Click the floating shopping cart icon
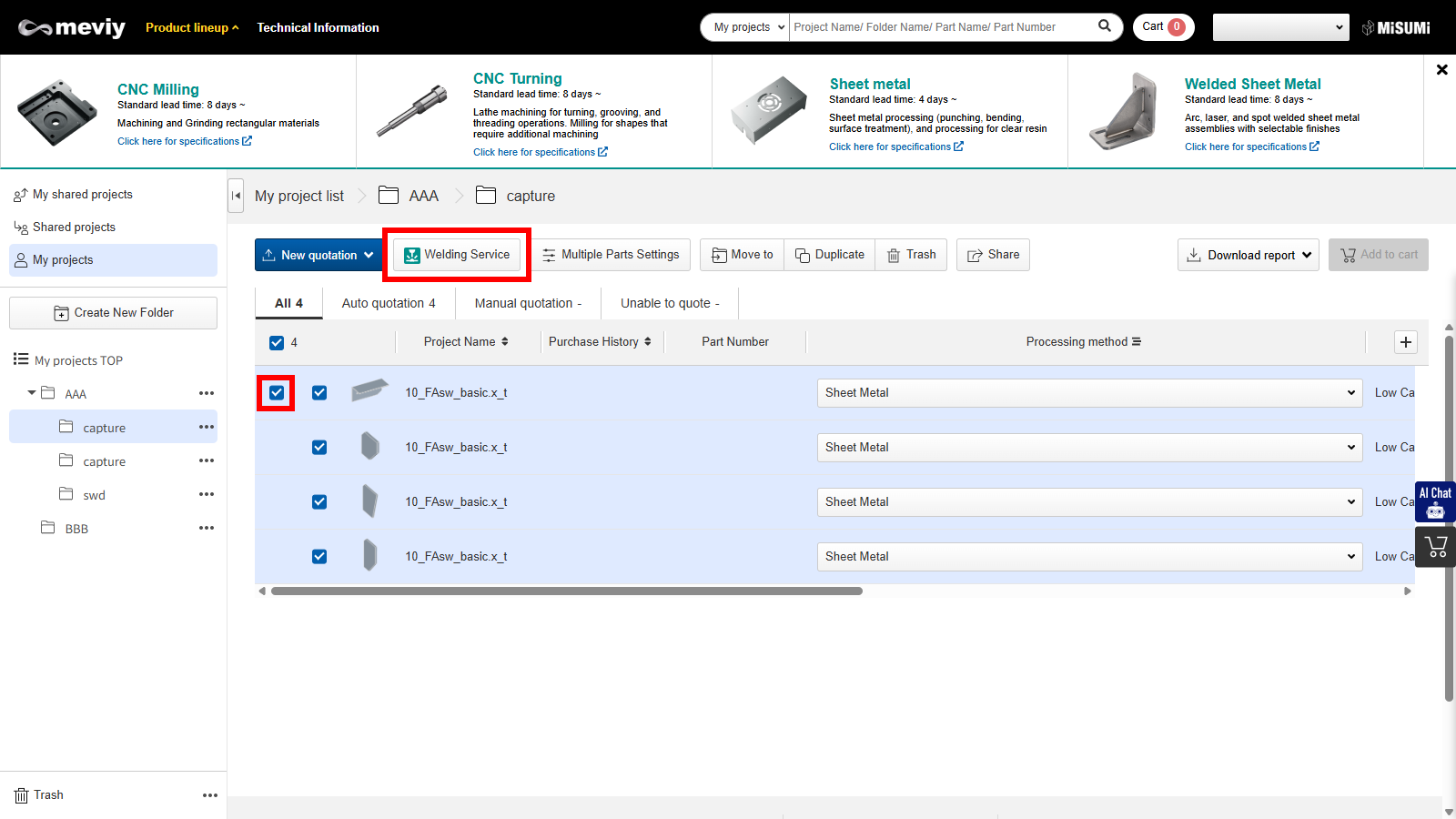The width and height of the screenshot is (1456, 819). click(1436, 547)
